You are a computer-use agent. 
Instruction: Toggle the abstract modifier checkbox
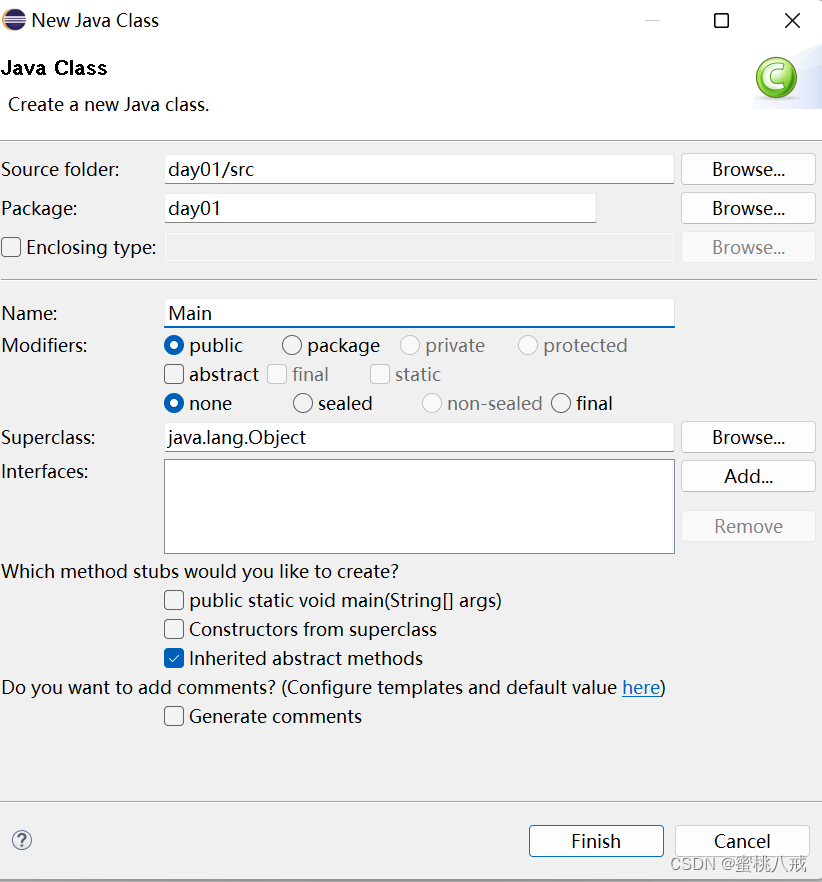click(x=174, y=374)
